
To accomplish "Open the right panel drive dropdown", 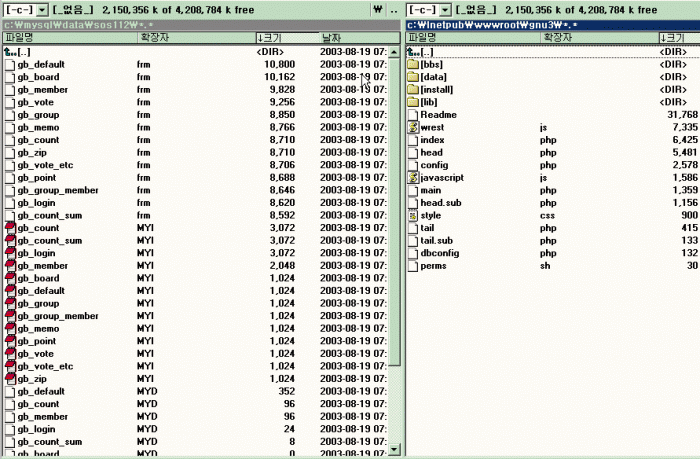I will pyautogui.click(x=446, y=9).
